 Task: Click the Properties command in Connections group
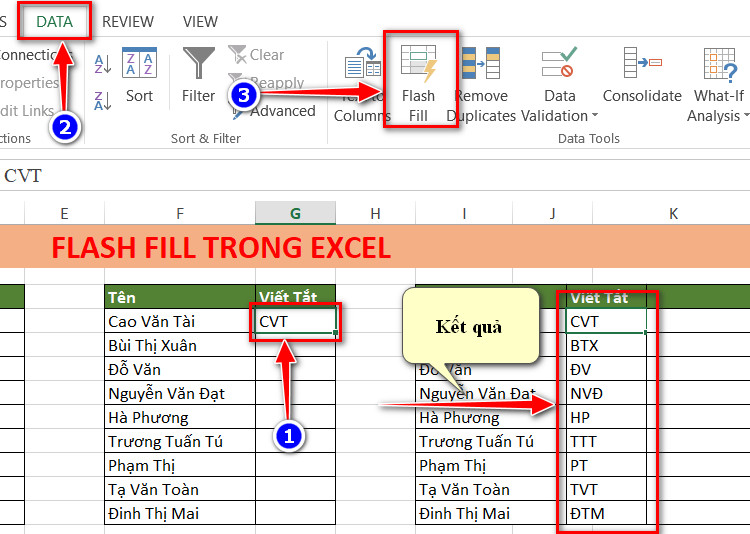click(29, 83)
